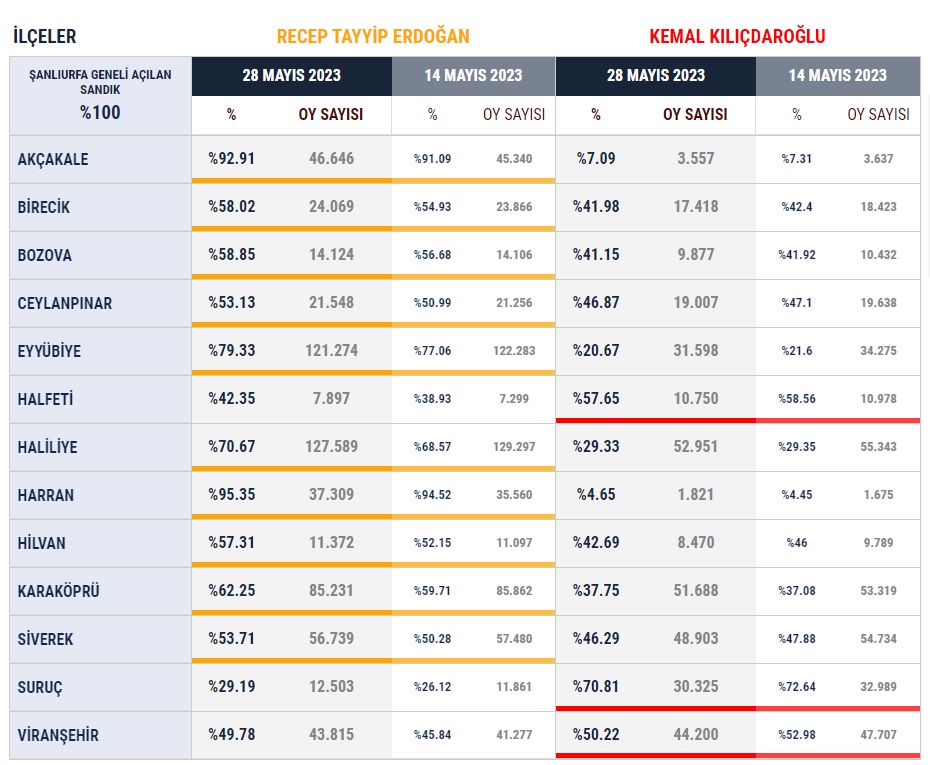Open the Akçakale district row
Screen dimensions: 930x765
[x=53, y=159]
